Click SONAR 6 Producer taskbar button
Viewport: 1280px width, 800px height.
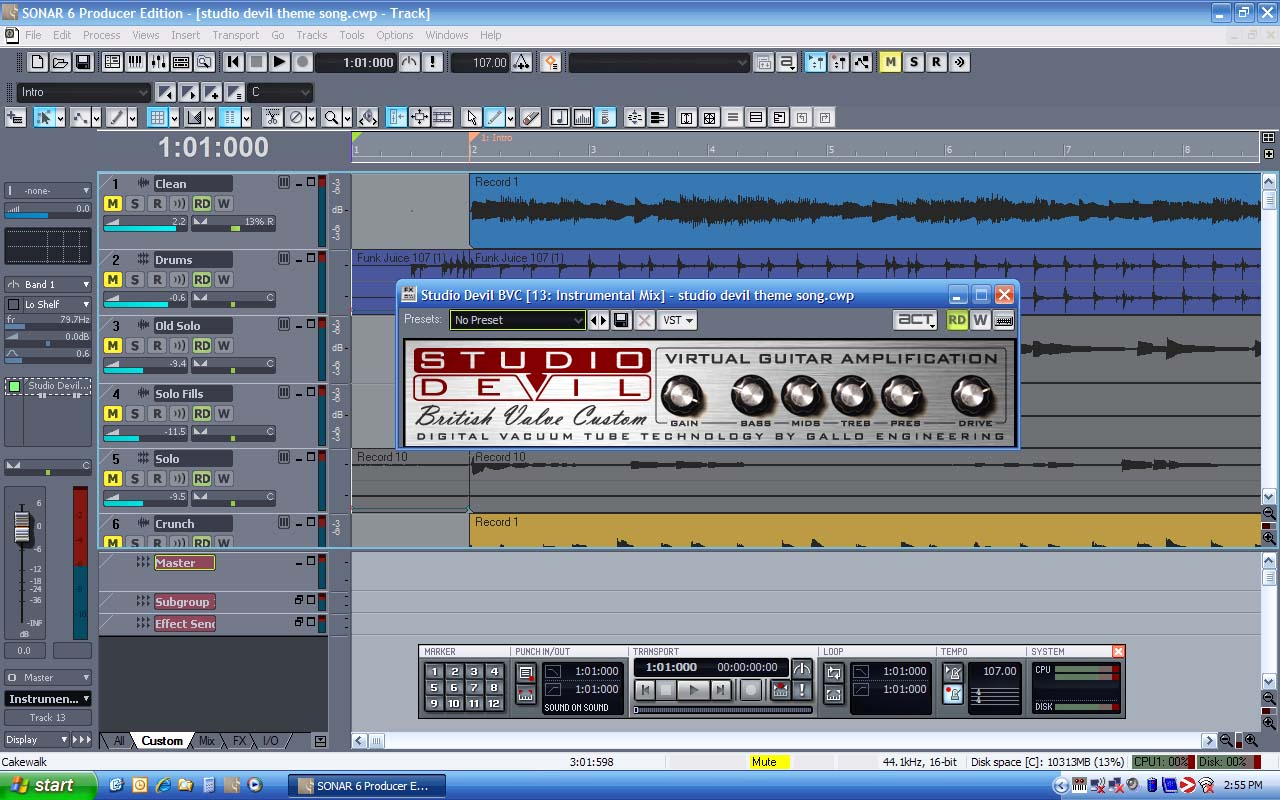366,786
